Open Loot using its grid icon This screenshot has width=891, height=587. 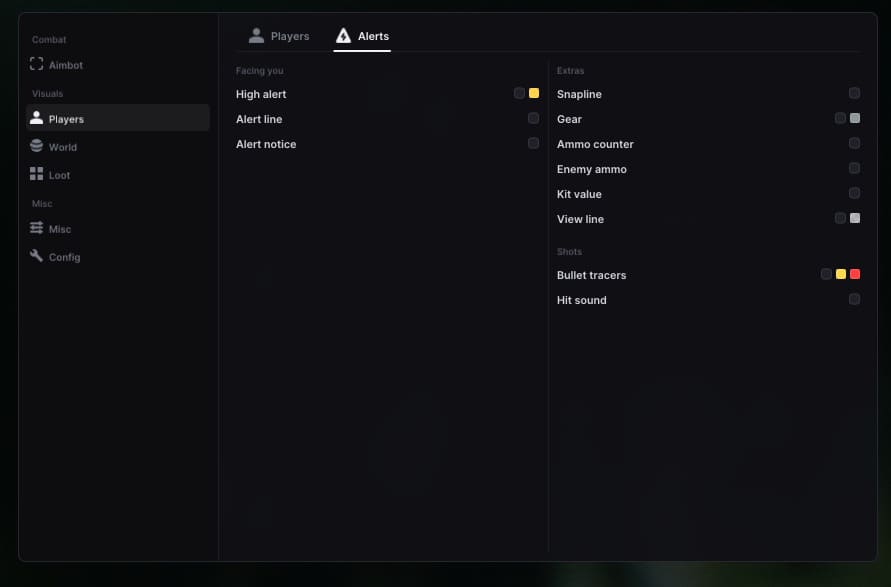[36, 174]
